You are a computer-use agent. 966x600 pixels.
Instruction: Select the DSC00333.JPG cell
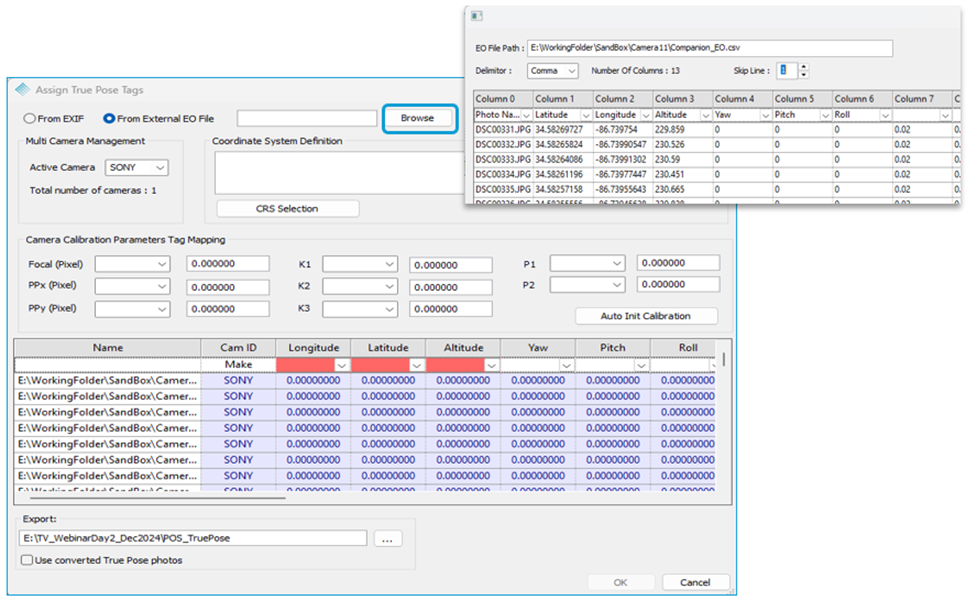click(x=503, y=160)
